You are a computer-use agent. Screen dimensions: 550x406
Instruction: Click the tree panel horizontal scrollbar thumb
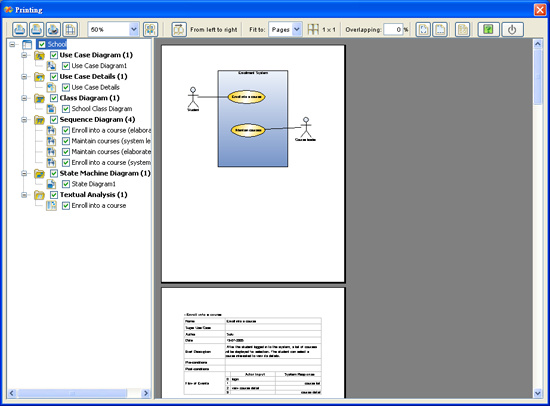click(x=72, y=393)
